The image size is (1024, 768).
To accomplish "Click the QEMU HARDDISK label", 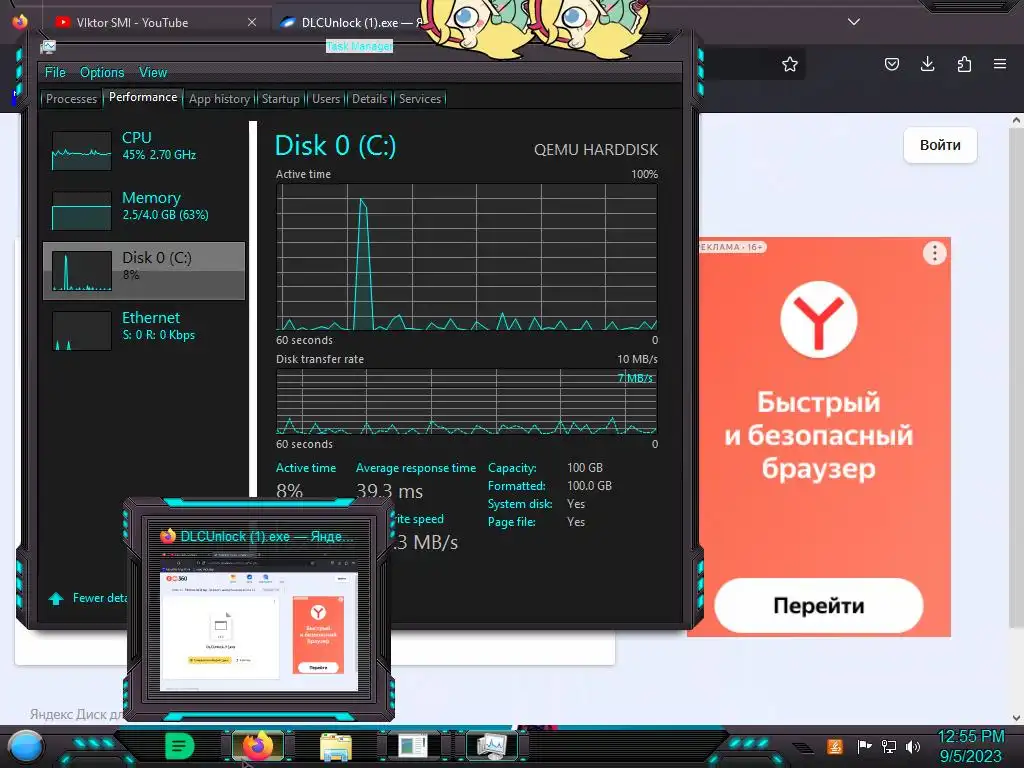I will [x=596, y=150].
